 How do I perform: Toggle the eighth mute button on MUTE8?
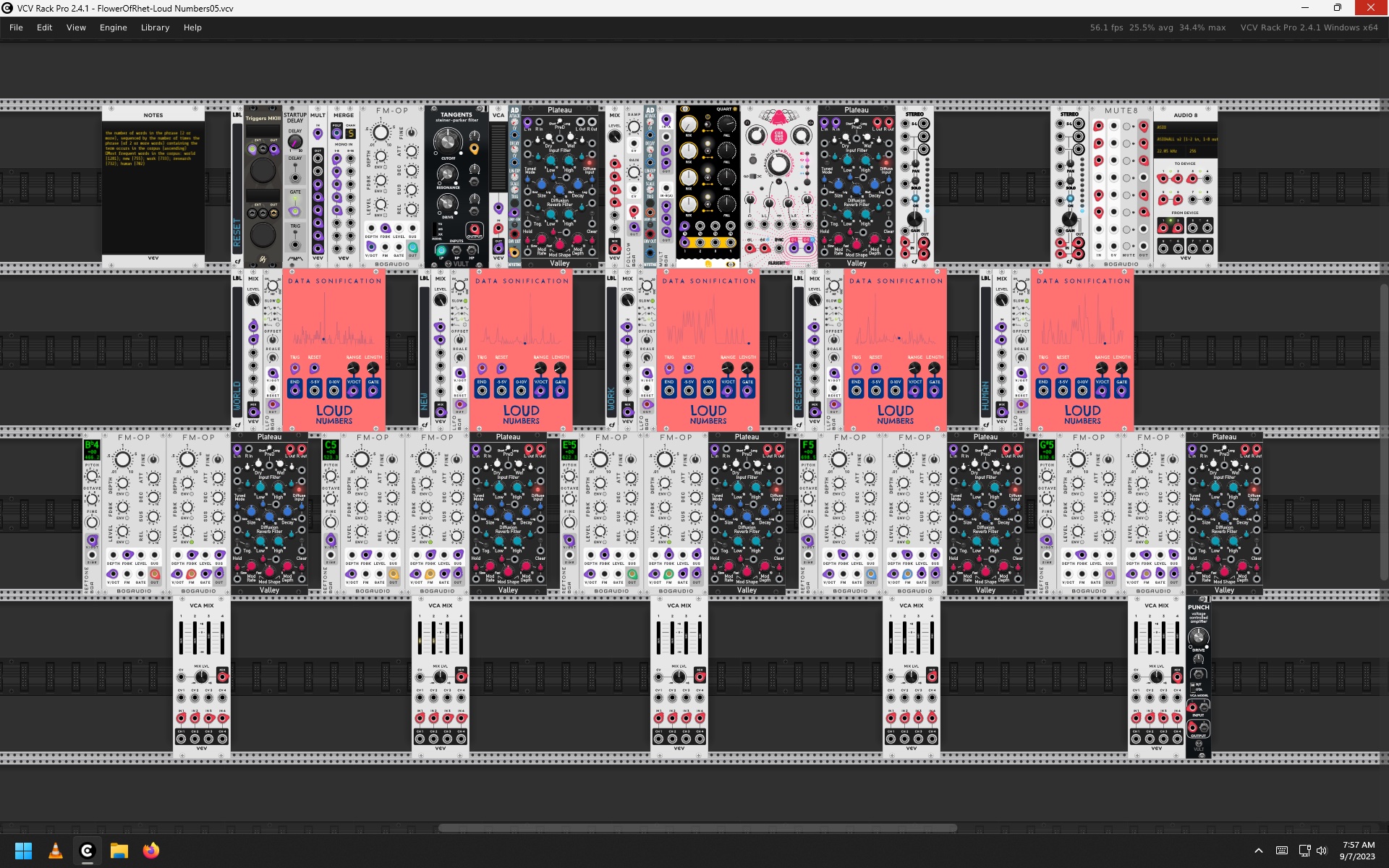pos(1126,246)
